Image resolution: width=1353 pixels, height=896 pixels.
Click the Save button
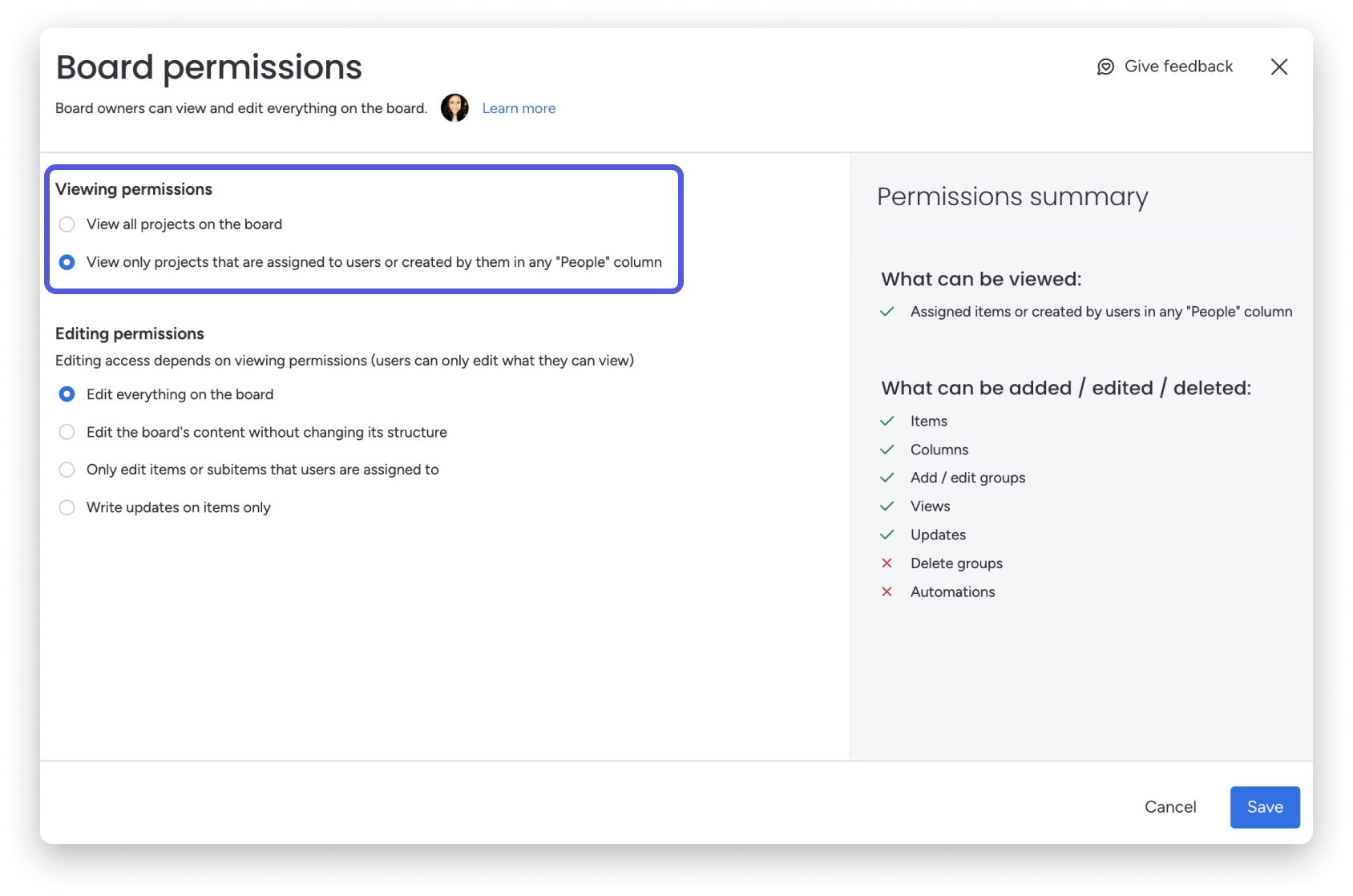tap(1265, 807)
